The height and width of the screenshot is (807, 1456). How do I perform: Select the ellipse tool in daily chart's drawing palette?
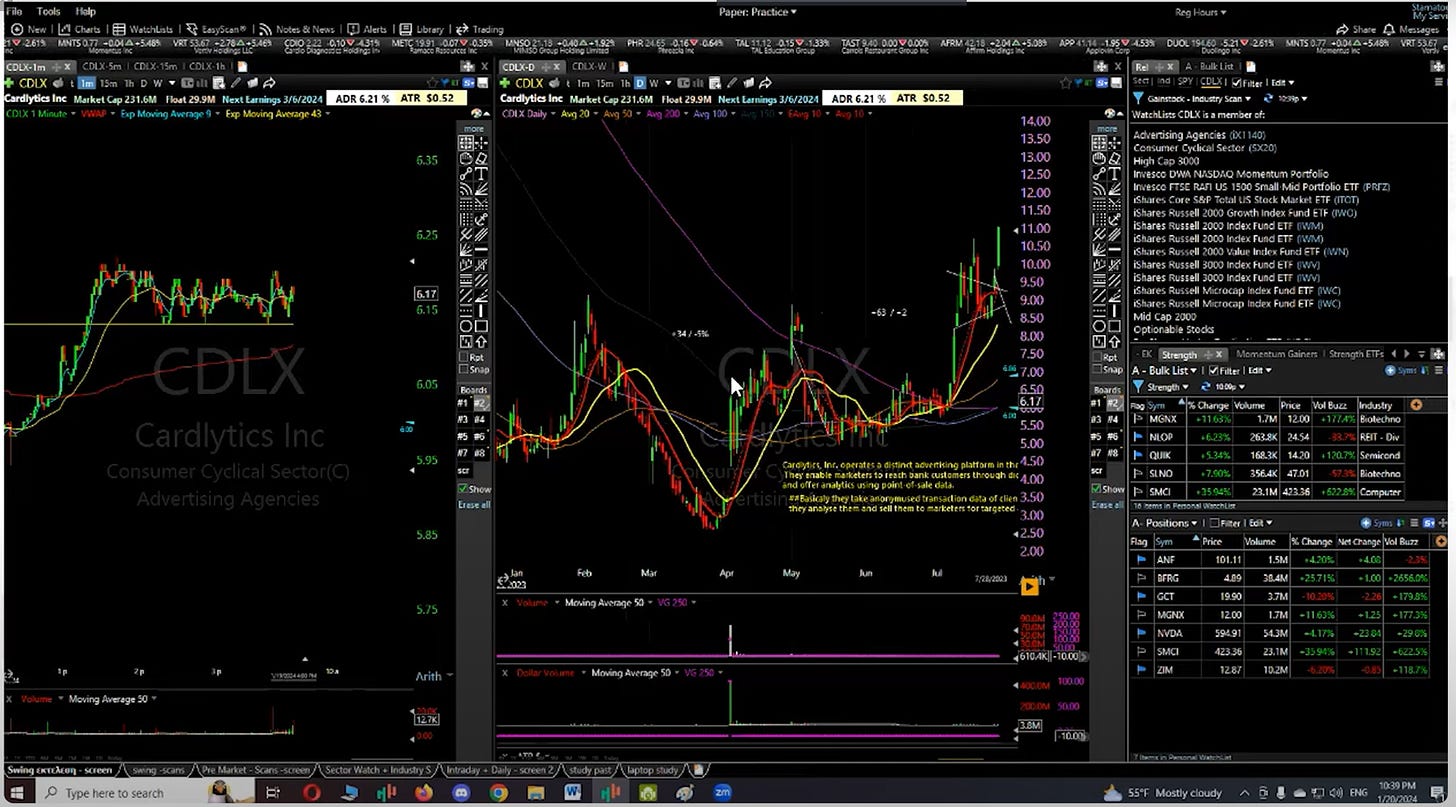[x=1098, y=326]
